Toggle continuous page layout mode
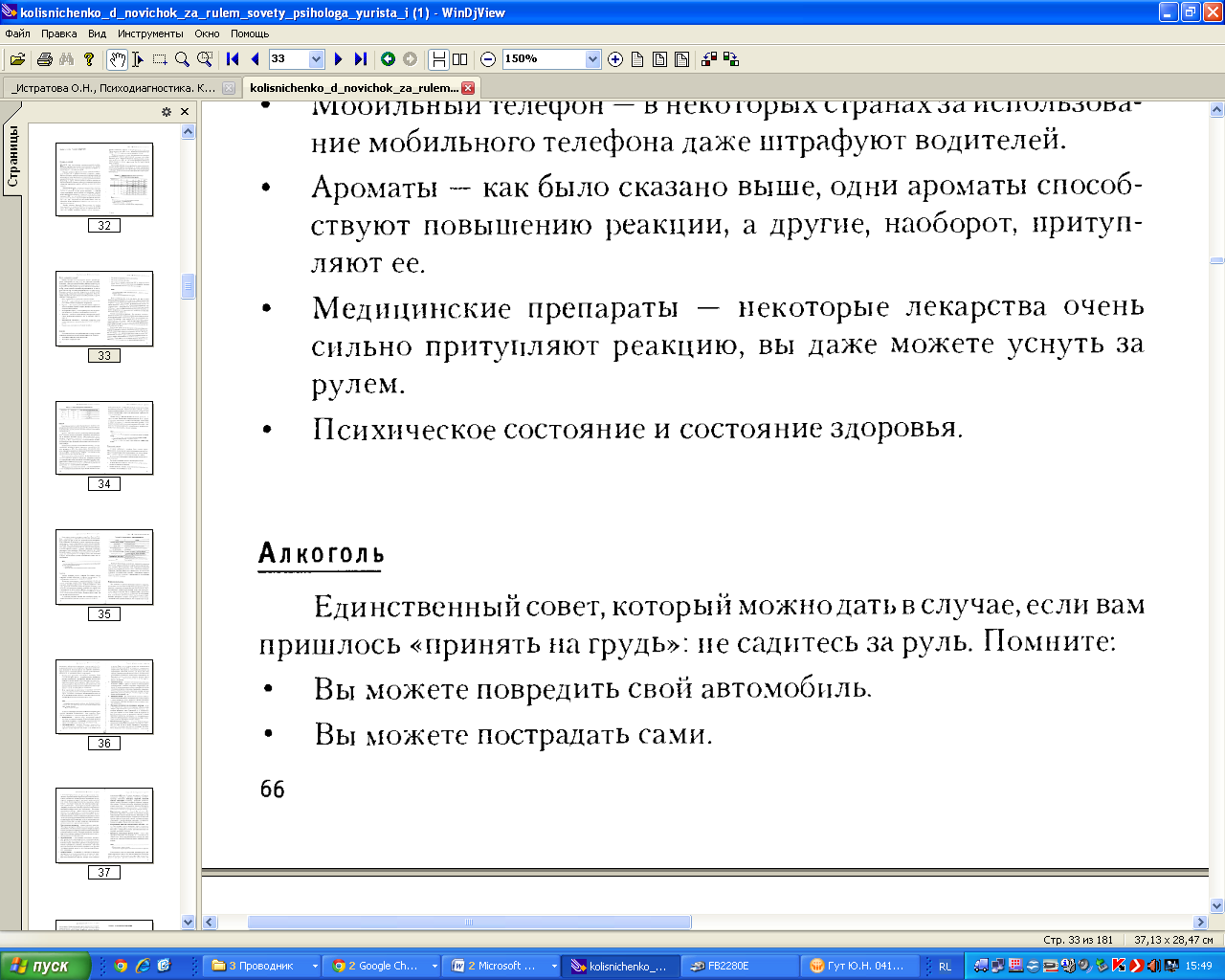The height and width of the screenshot is (980, 1225). [x=438, y=59]
